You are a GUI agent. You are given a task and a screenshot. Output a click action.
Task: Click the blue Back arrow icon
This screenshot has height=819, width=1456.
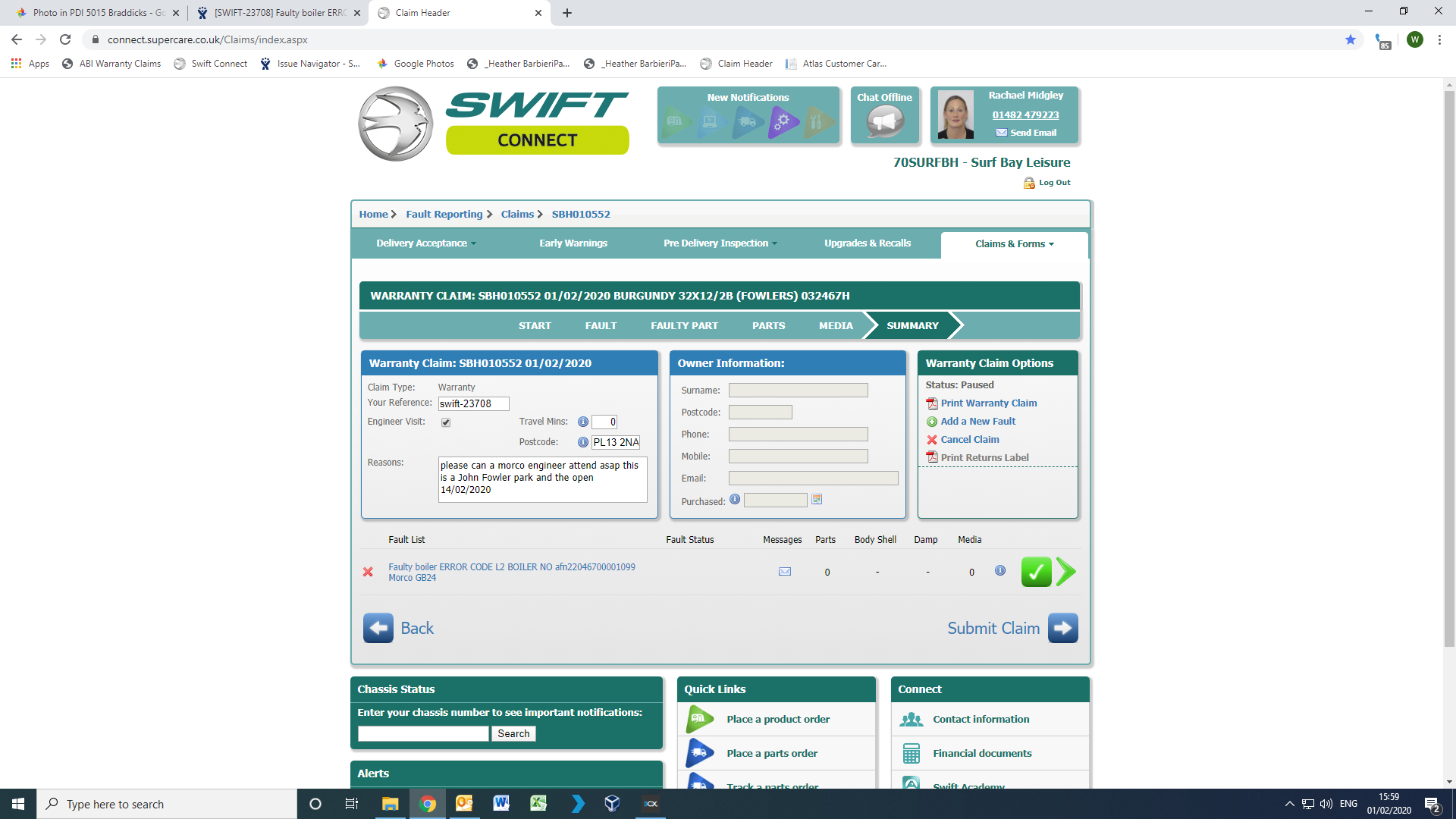click(x=378, y=628)
